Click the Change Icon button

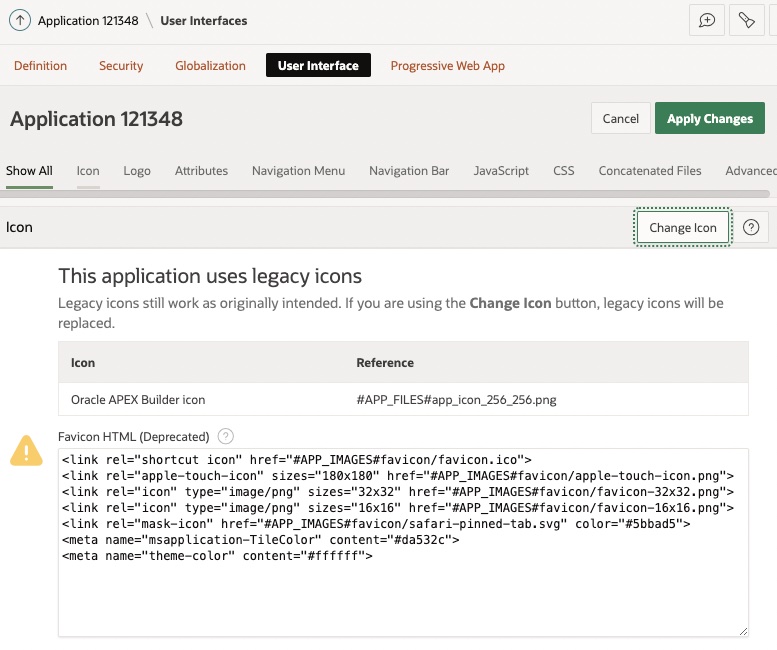[x=683, y=227]
